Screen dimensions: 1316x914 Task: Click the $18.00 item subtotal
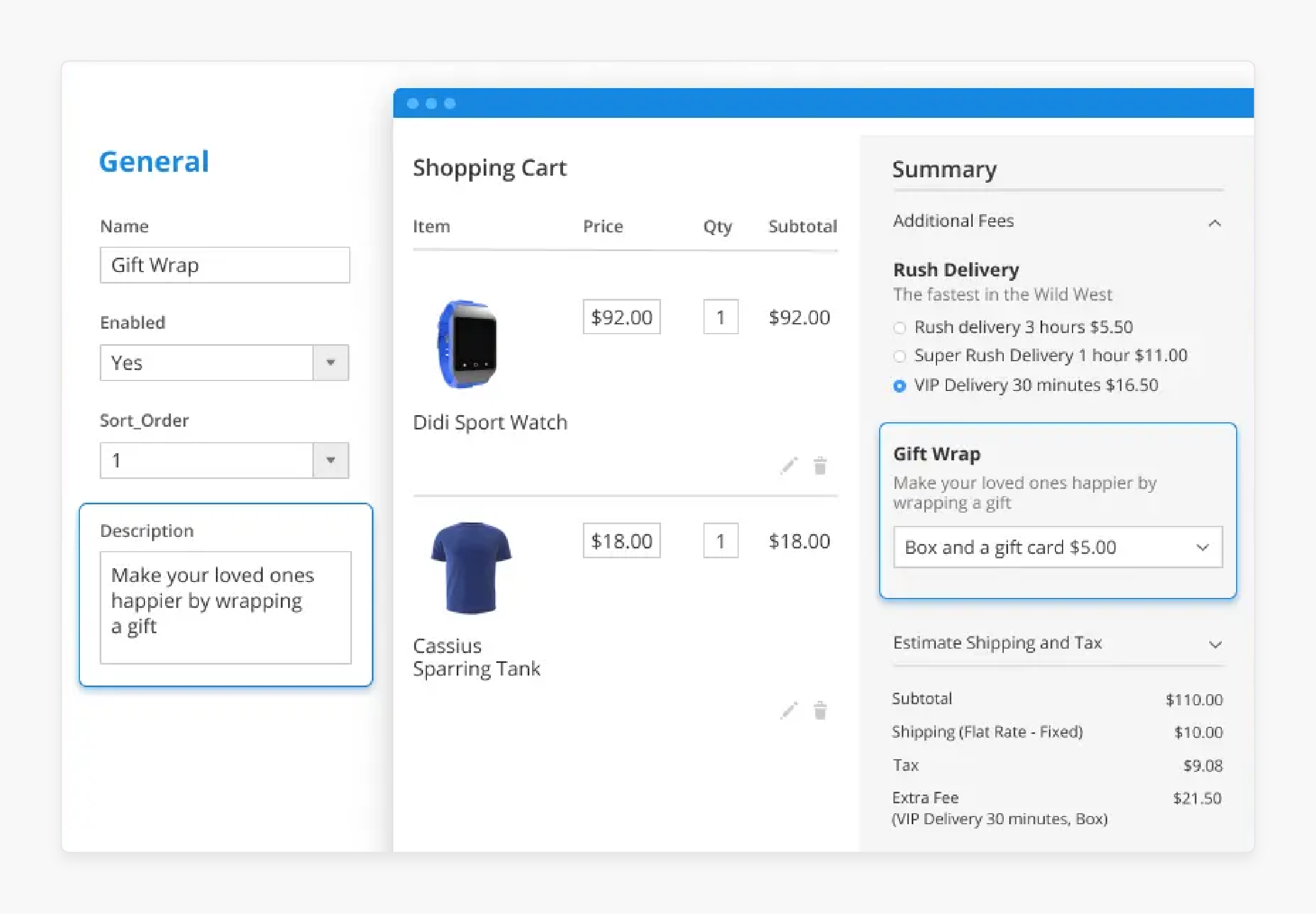(x=799, y=541)
